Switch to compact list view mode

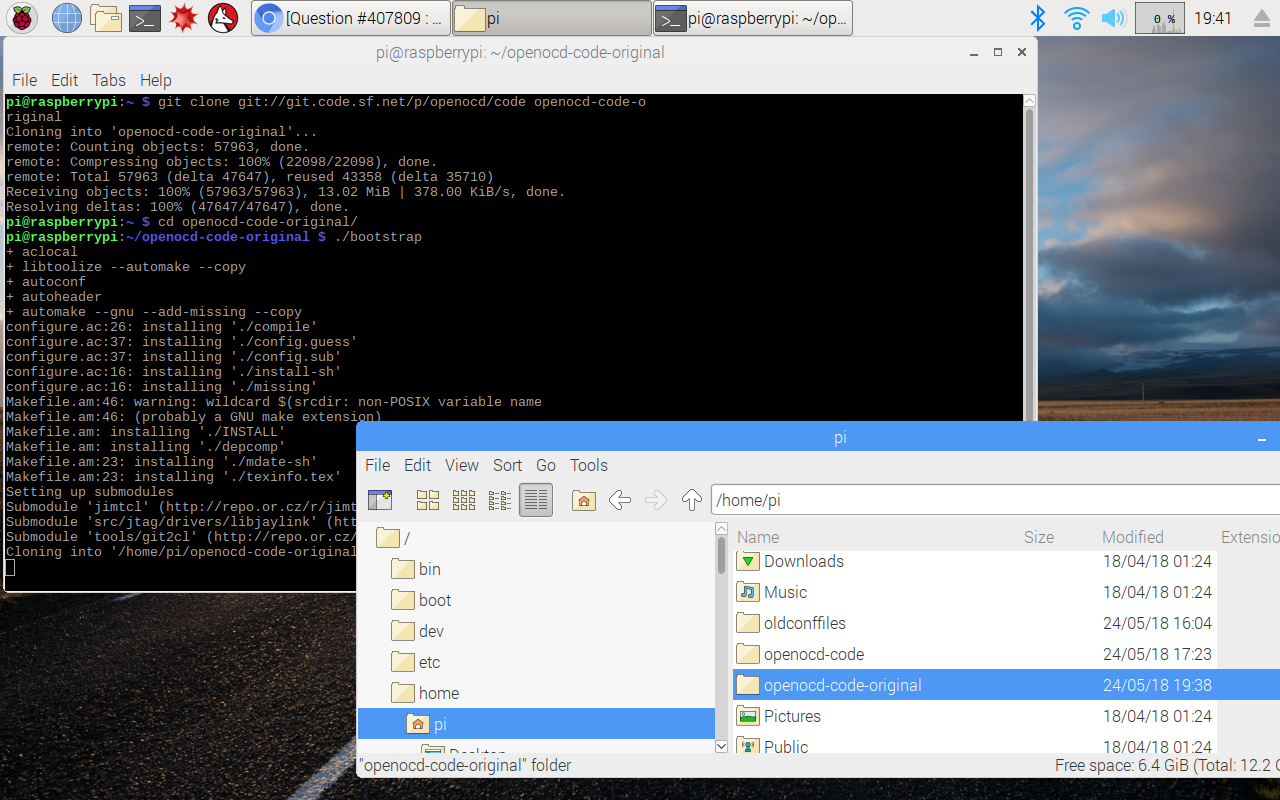[x=500, y=500]
